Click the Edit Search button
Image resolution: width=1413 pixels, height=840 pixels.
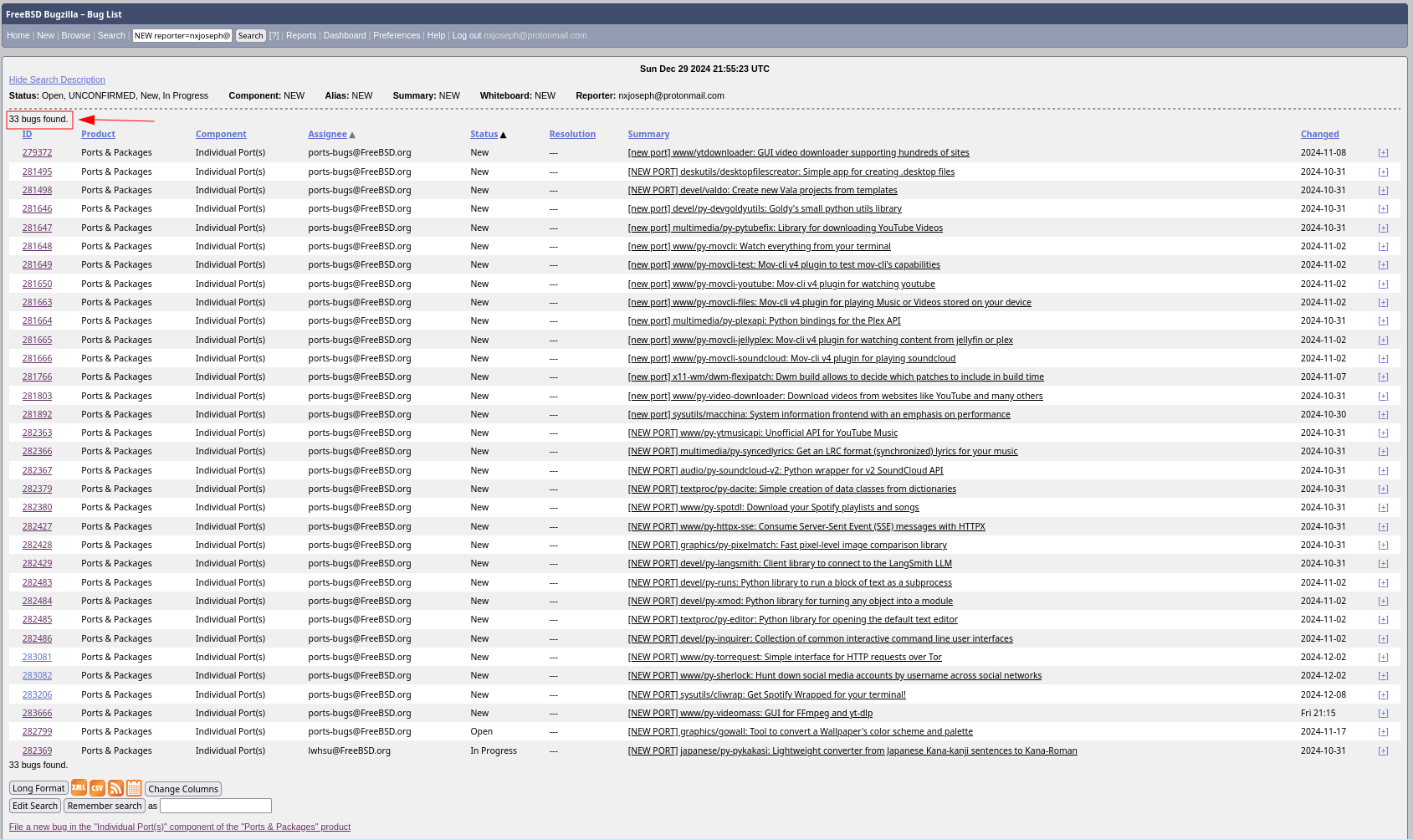[x=35, y=807]
